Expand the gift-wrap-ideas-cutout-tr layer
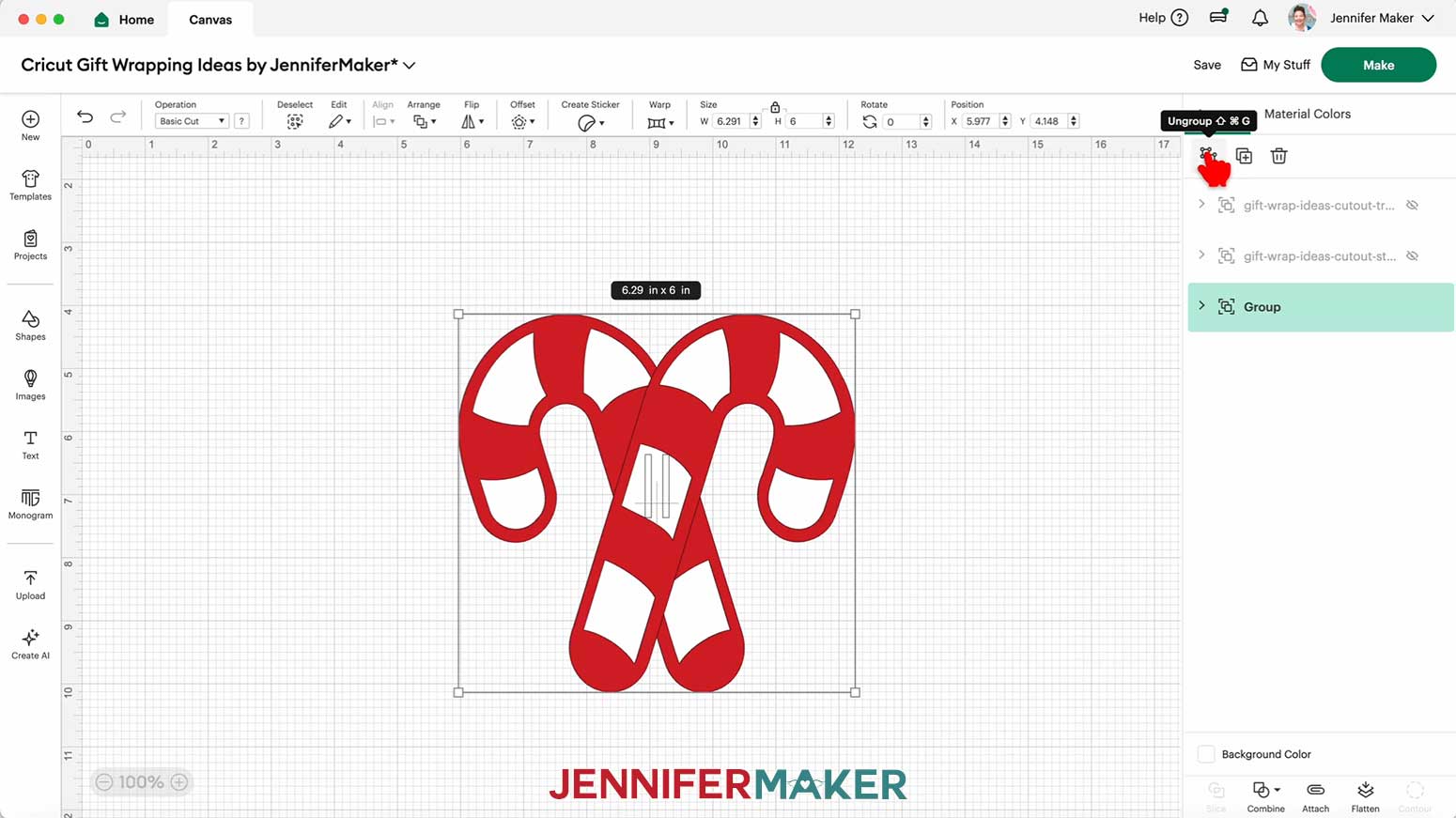 point(1201,204)
